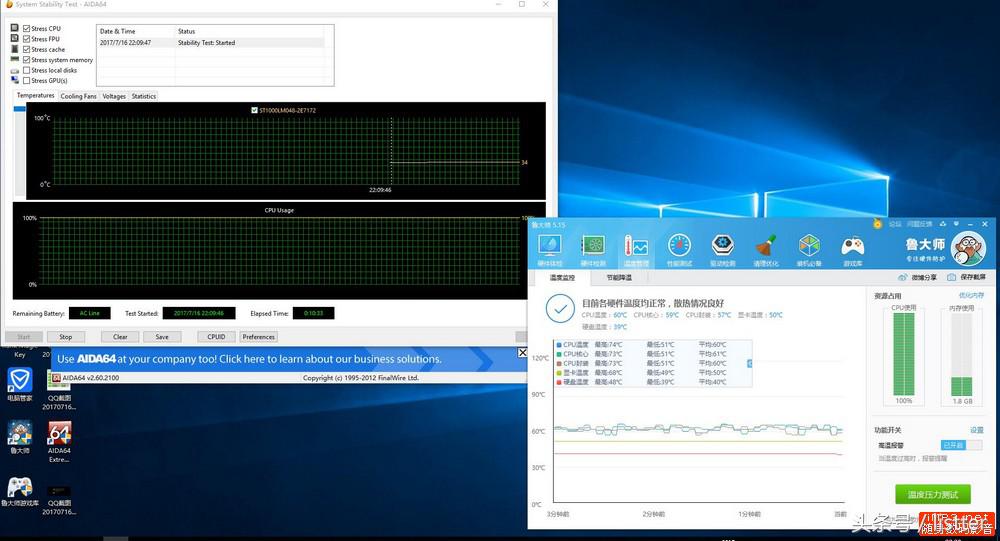
Task: Open 硬件检测 hardware detection icon
Action: [x=593, y=247]
